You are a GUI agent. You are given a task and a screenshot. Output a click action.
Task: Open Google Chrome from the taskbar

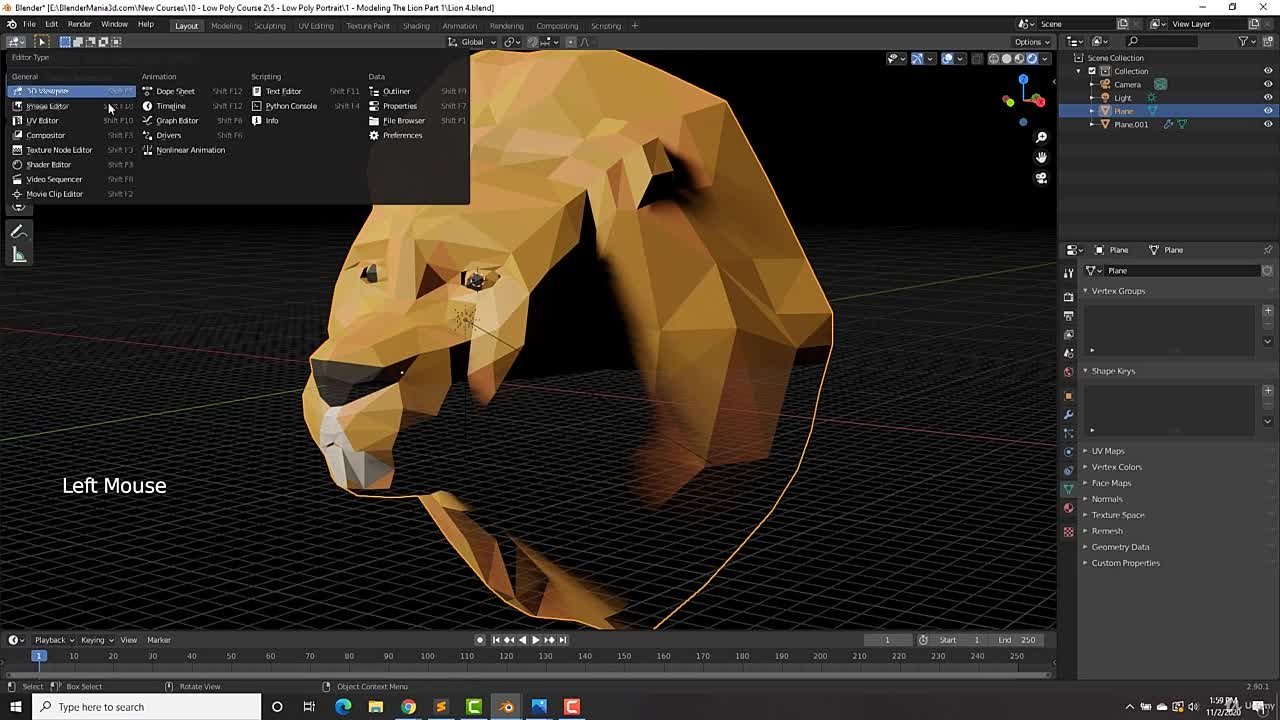coord(408,707)
